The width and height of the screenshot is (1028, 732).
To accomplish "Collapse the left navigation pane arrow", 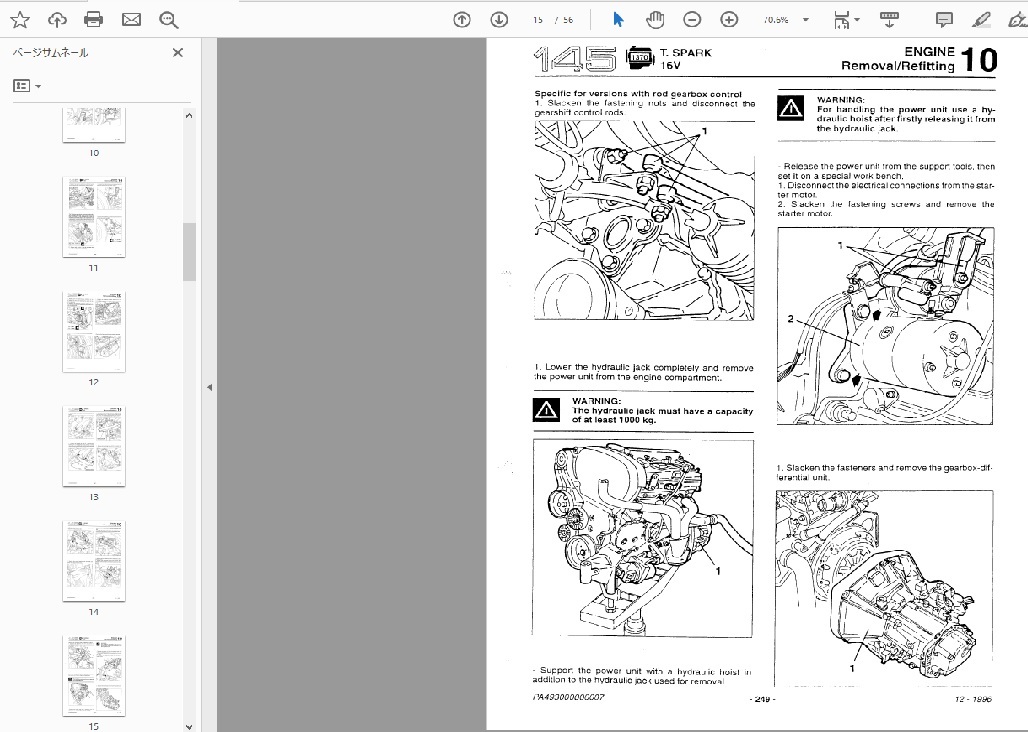I will tap(209, 387).
